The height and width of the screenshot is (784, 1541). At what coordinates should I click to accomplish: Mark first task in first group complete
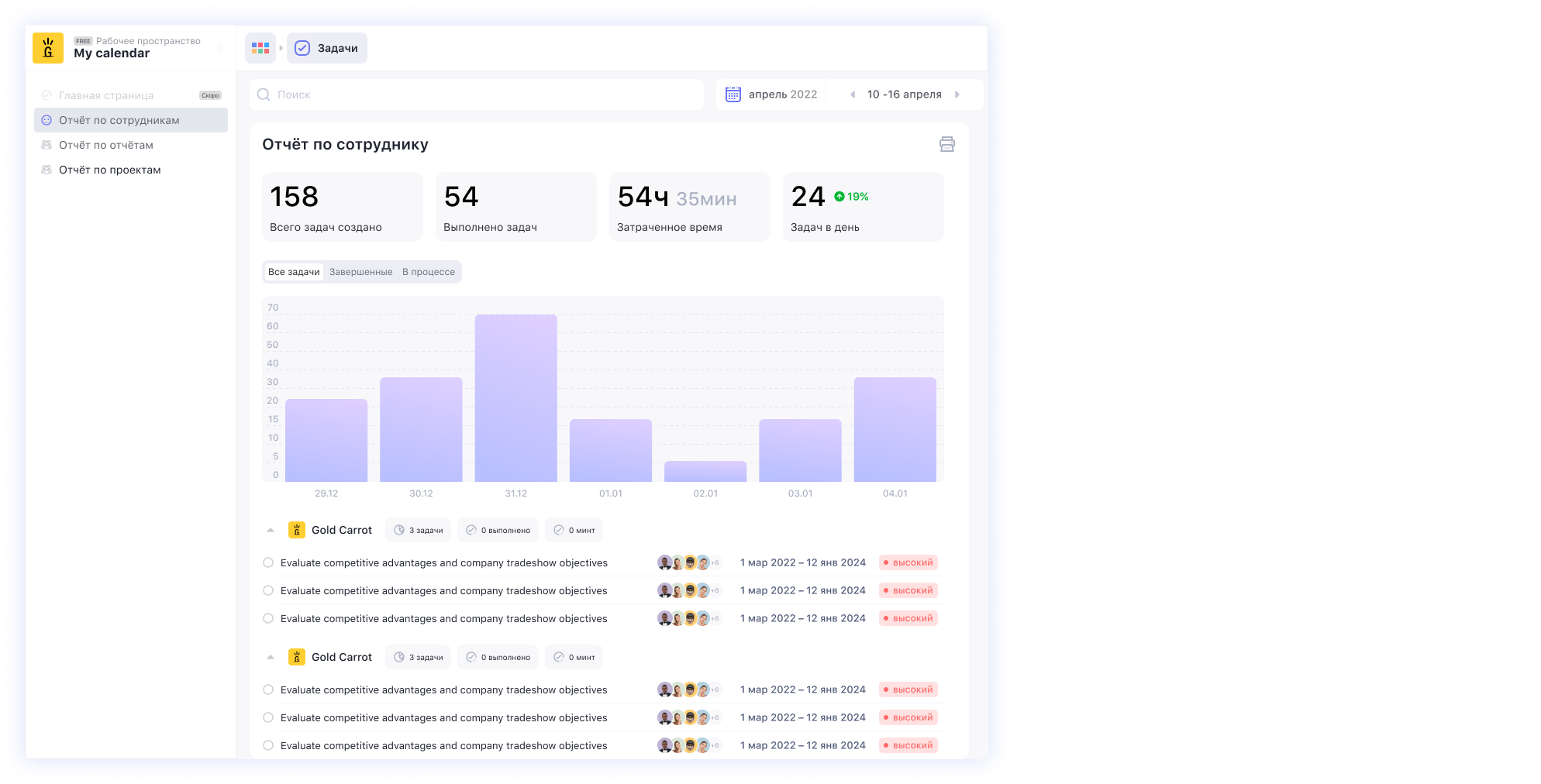pyautogui.click(x=268, y=562)
